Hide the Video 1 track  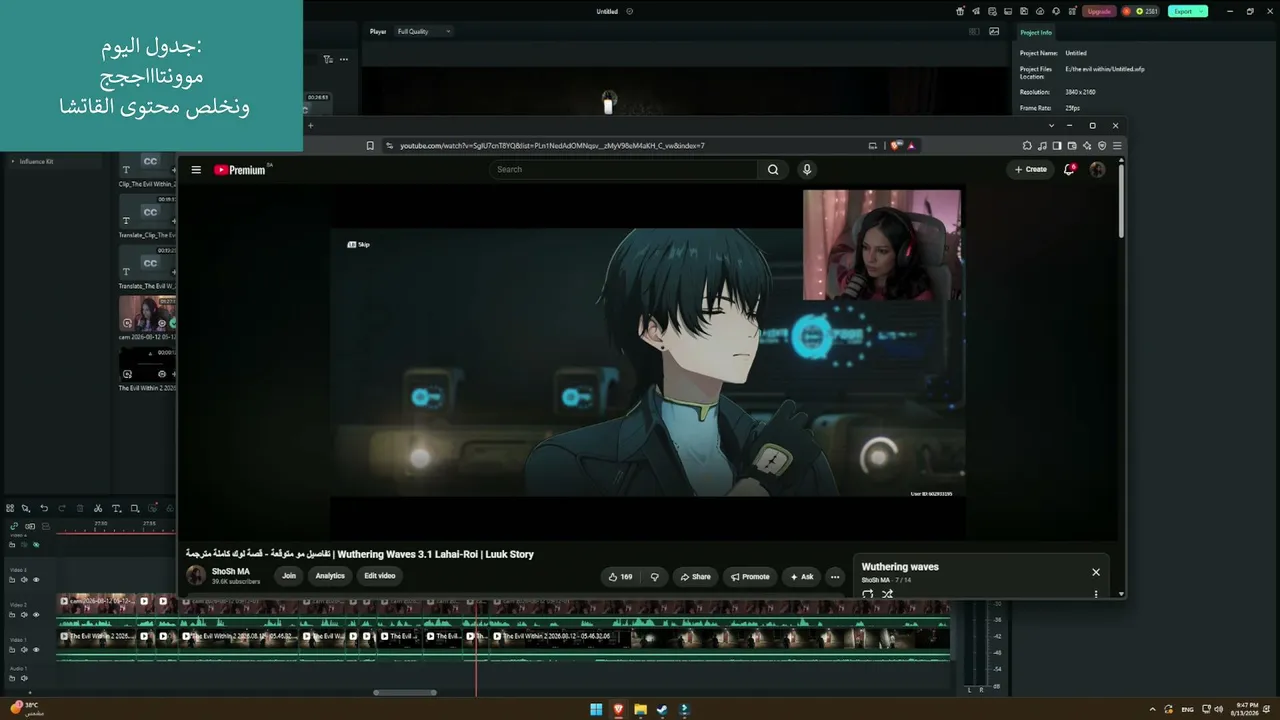pyautogui.click(x=36, y=650)
